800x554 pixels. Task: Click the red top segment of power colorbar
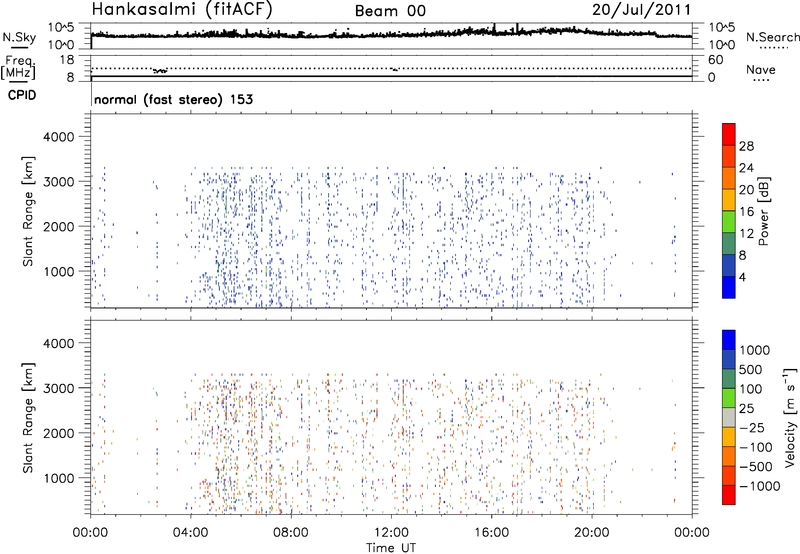(x=729, y=135)
